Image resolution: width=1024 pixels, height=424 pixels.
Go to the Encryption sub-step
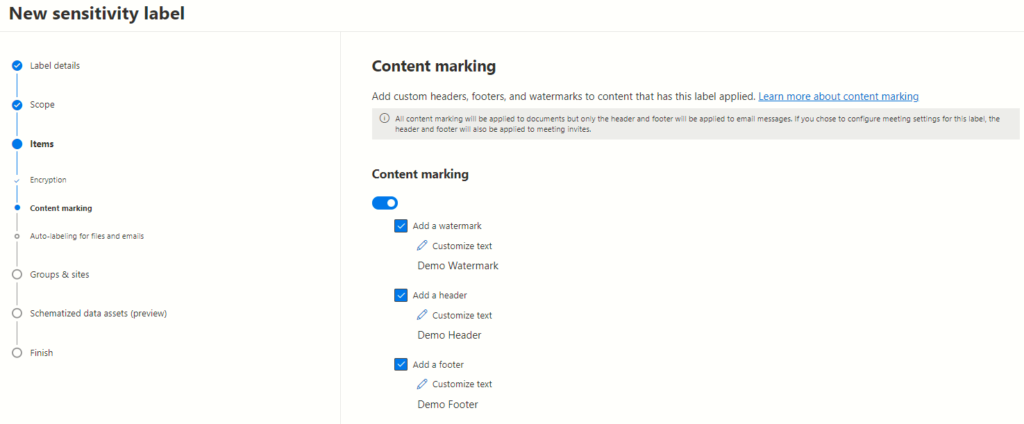[x=48, y=180]
